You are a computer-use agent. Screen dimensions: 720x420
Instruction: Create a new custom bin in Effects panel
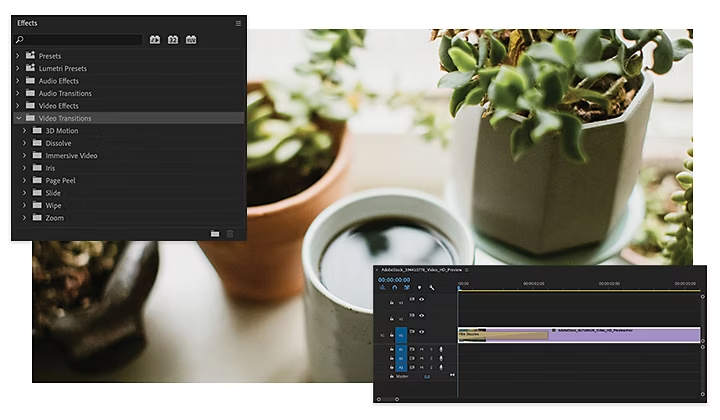tap(215, 233)
